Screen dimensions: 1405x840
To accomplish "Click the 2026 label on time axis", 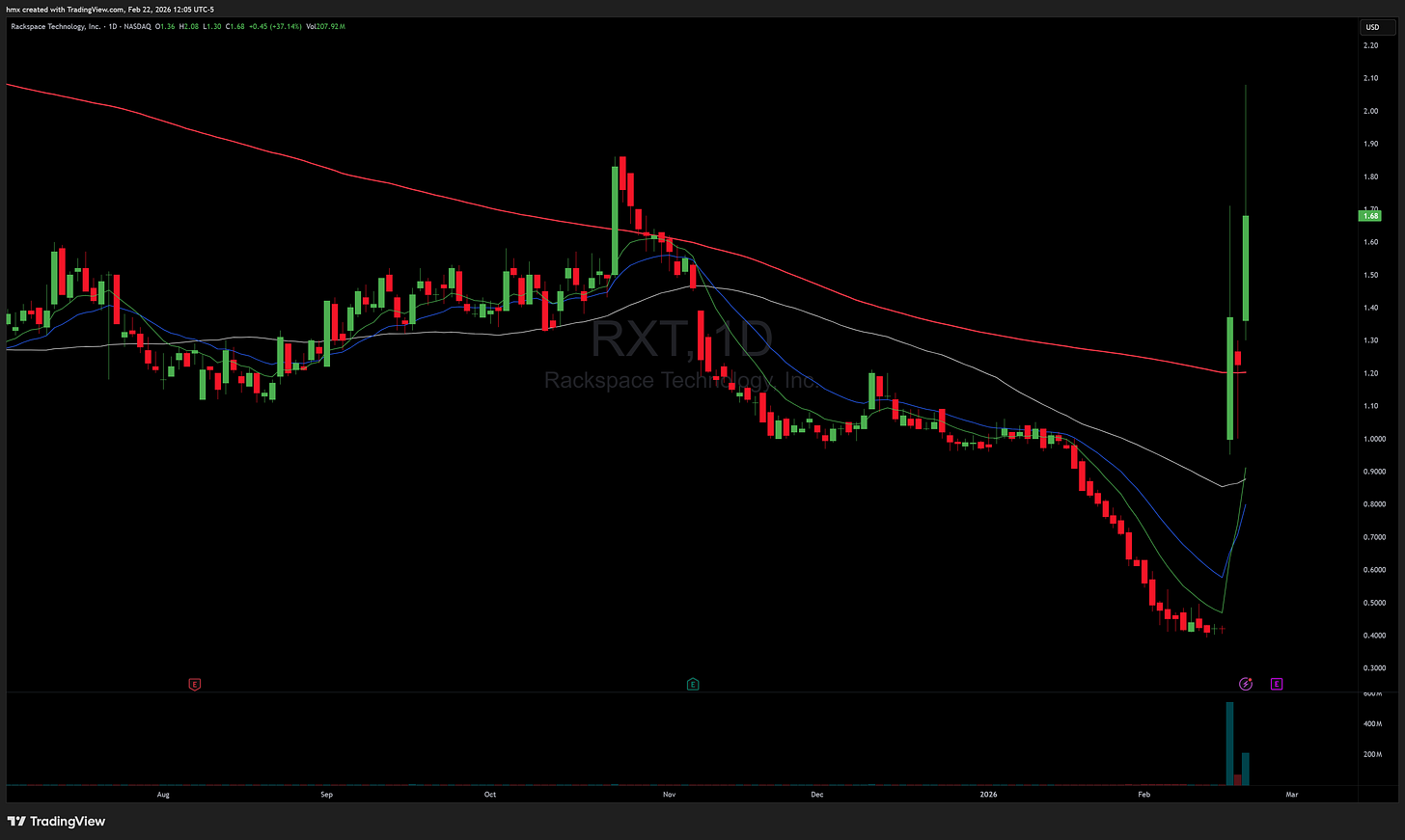I will click(x=988, y=795).
